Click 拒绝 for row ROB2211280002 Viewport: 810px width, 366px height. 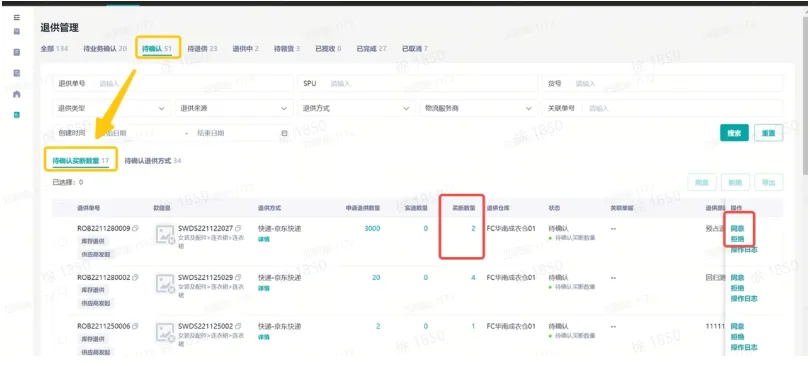737,288
